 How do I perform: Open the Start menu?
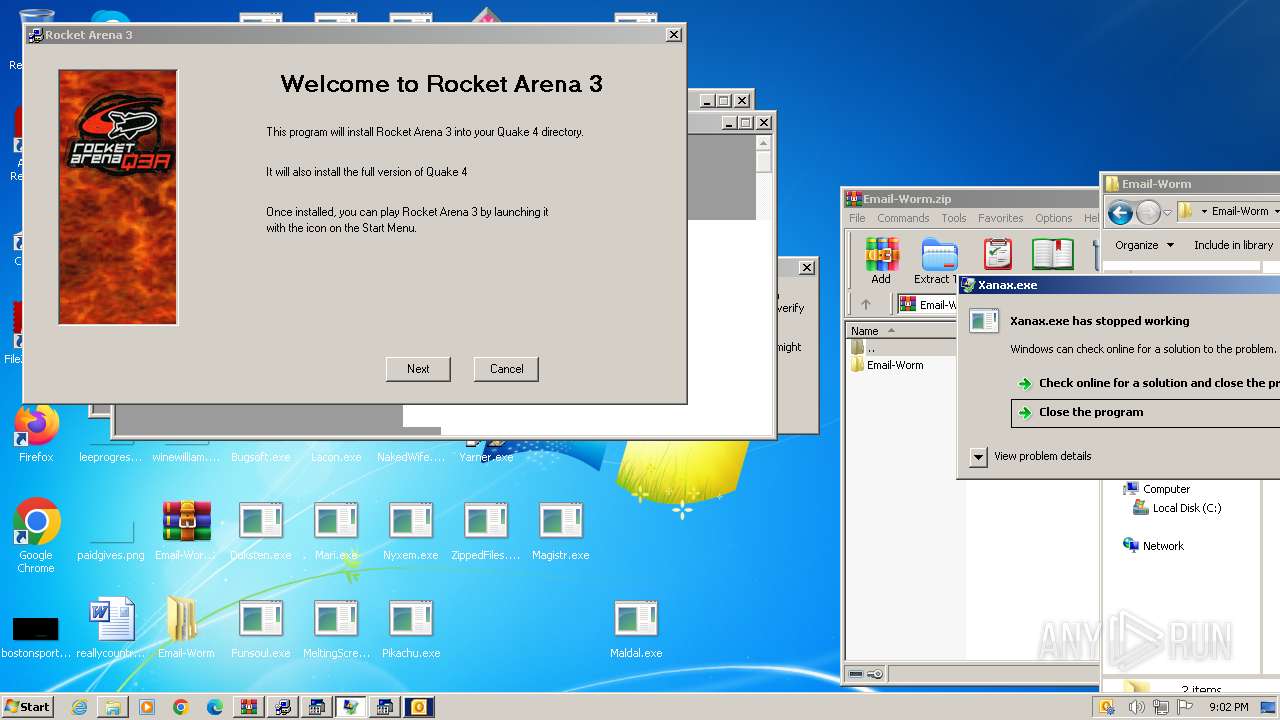[x=27, y=706]
